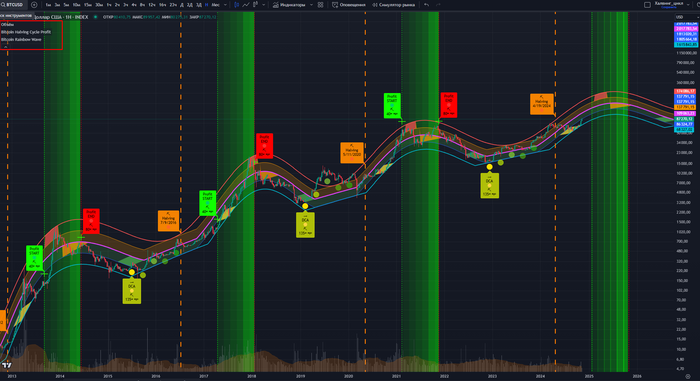Select the 10м timeframe
The height and width of the screenshot is (381, 700).
76,4
